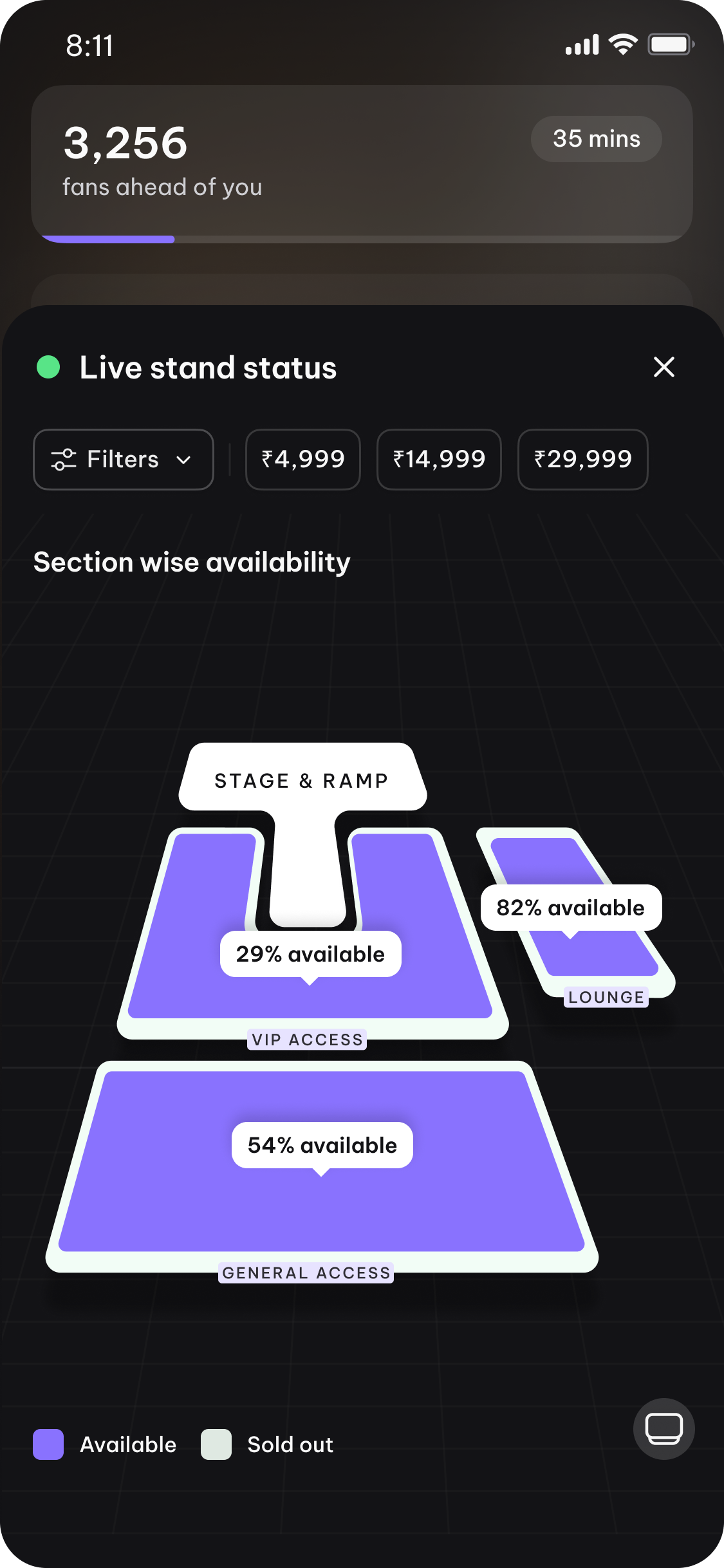The width and height of the screenshot is (724, 1568).
Task: Enable the ₹29,999 price filter
Action: tap(582, 460)
